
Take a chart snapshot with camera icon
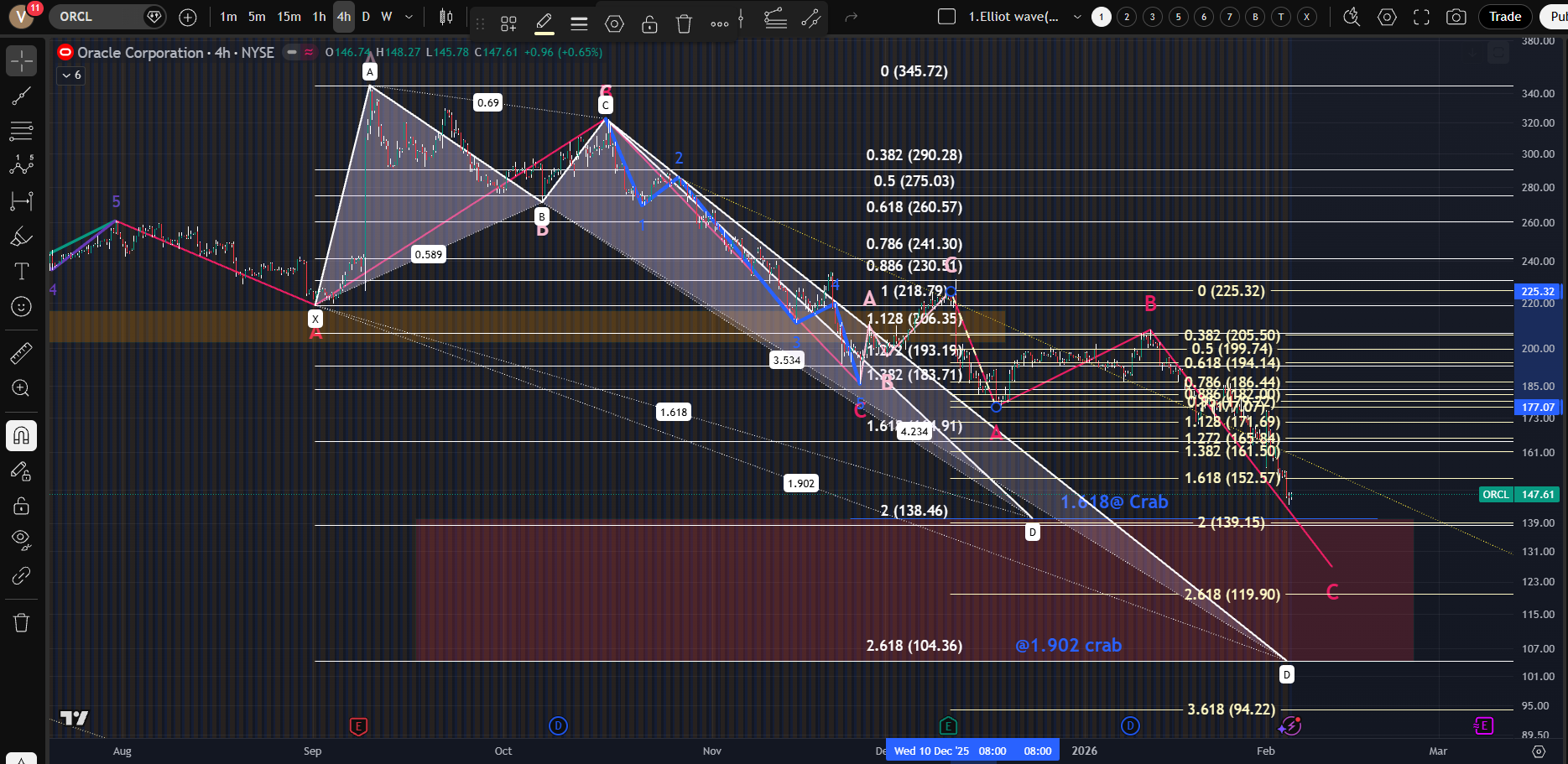tap(1456, 17)
